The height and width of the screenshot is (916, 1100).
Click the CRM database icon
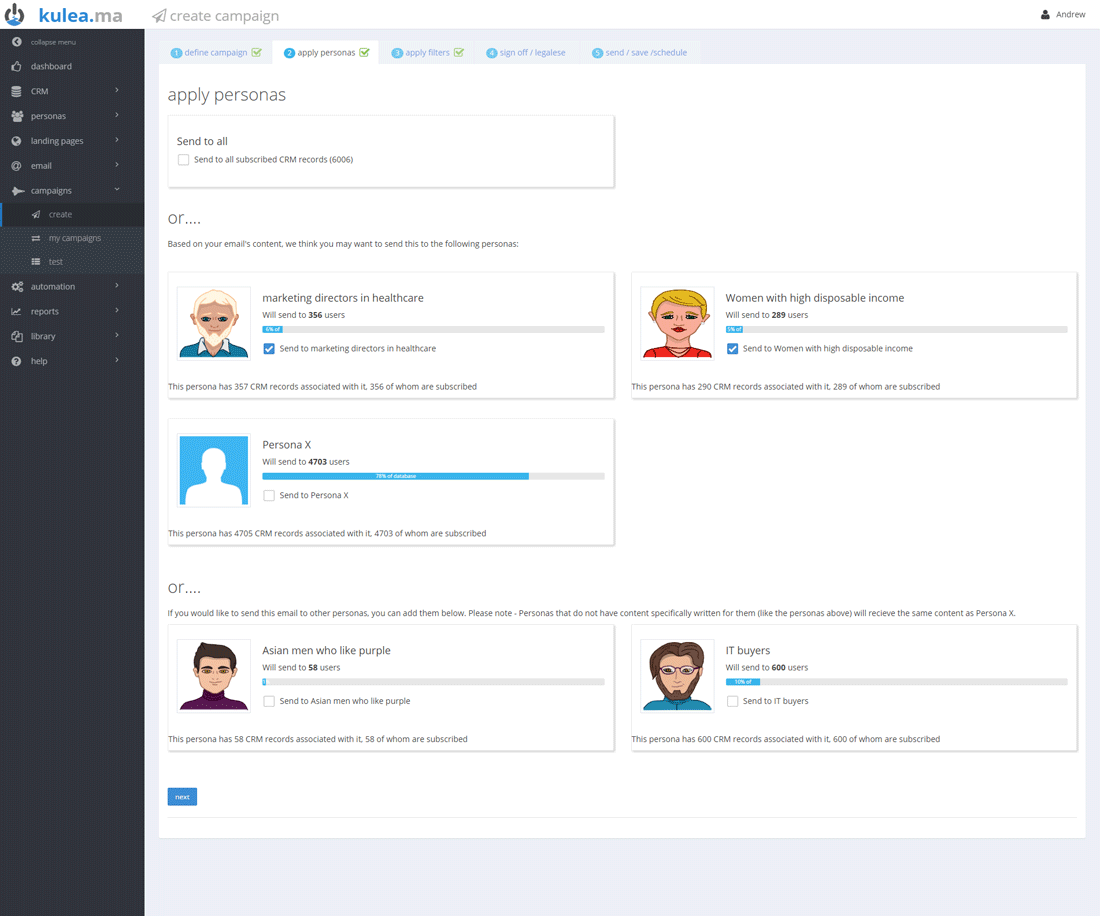coord(16,91)
